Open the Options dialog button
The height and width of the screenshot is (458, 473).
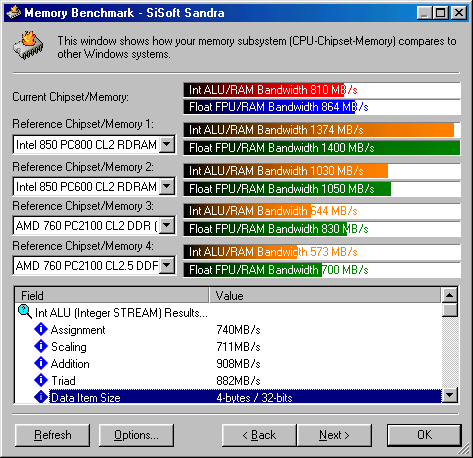point(136,435)
